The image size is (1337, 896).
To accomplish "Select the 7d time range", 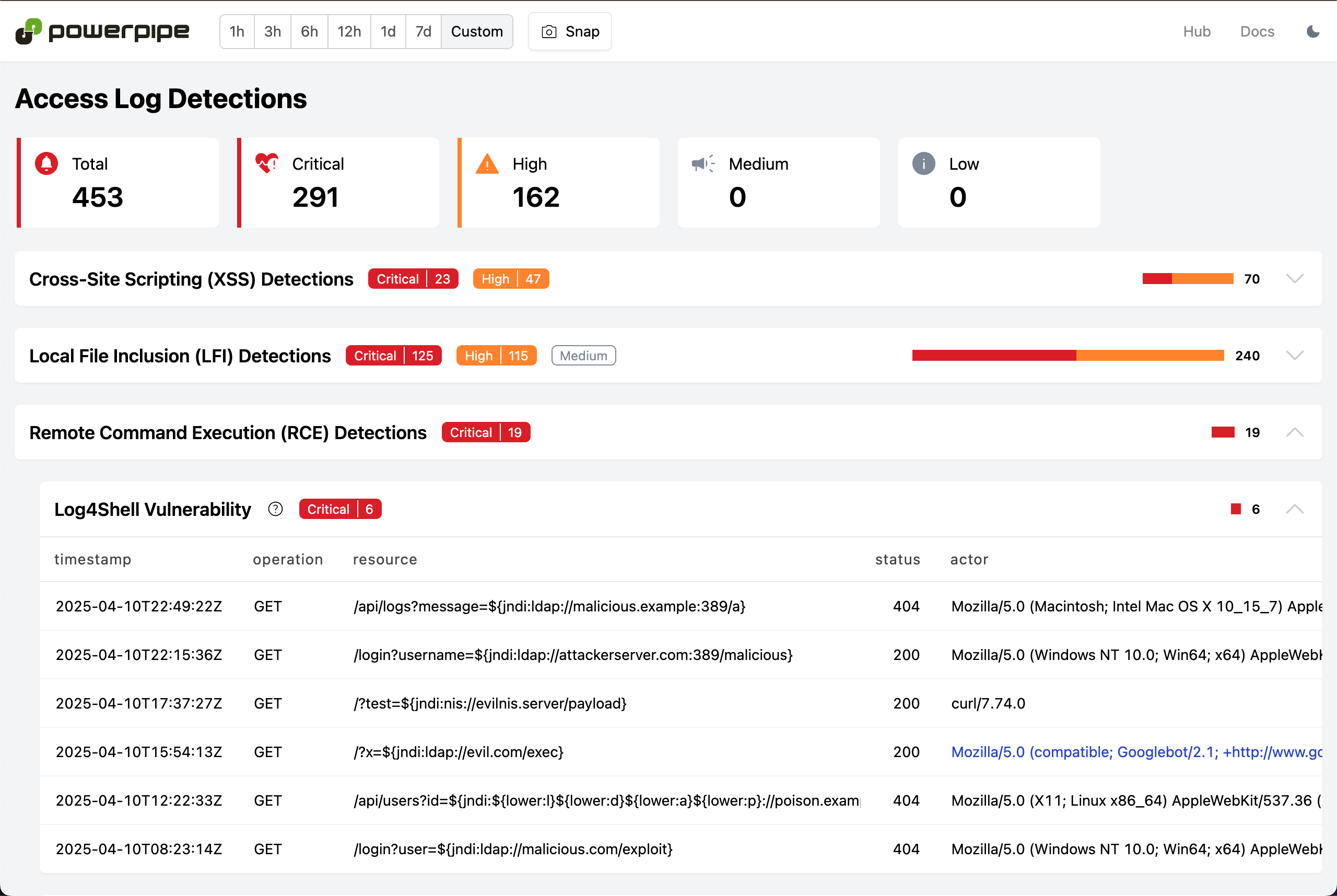I will coord(423,31).
